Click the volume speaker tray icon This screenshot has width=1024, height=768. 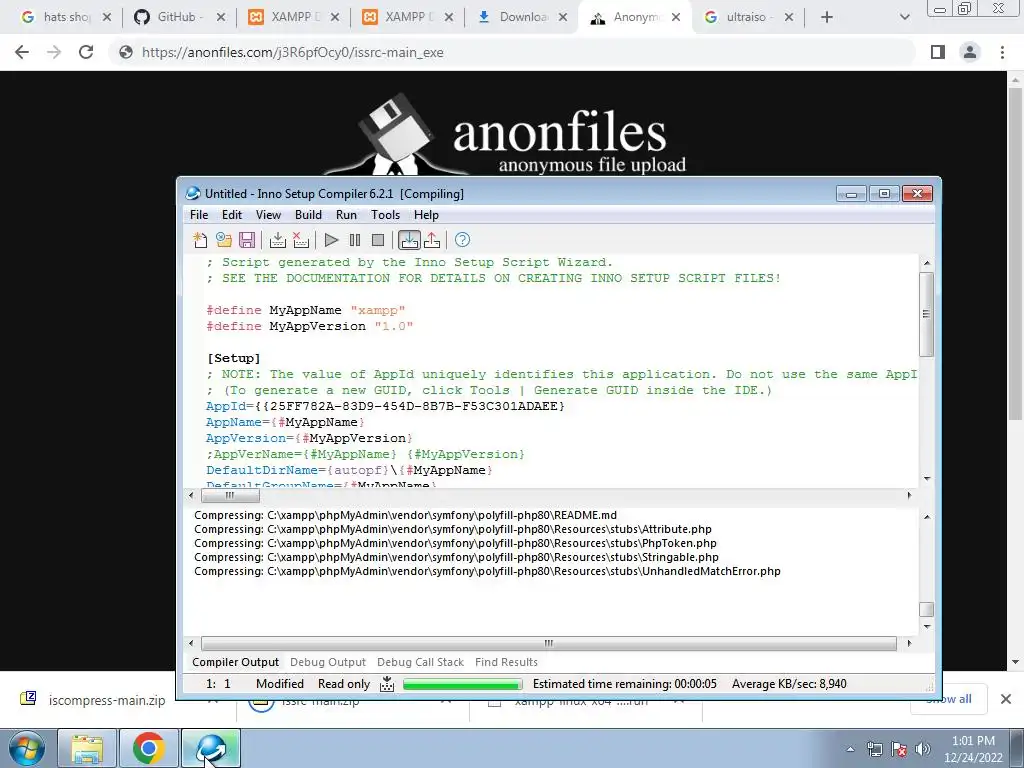(x=922, y=749)
